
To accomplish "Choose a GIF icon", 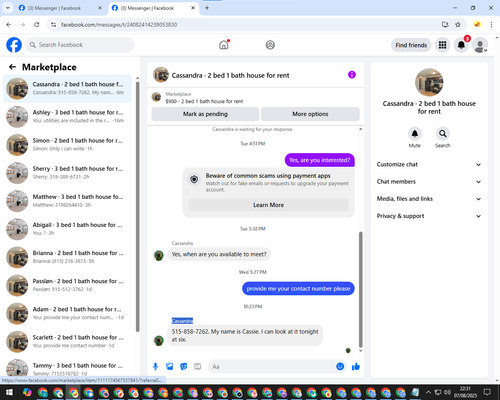I will click(197, 367).
